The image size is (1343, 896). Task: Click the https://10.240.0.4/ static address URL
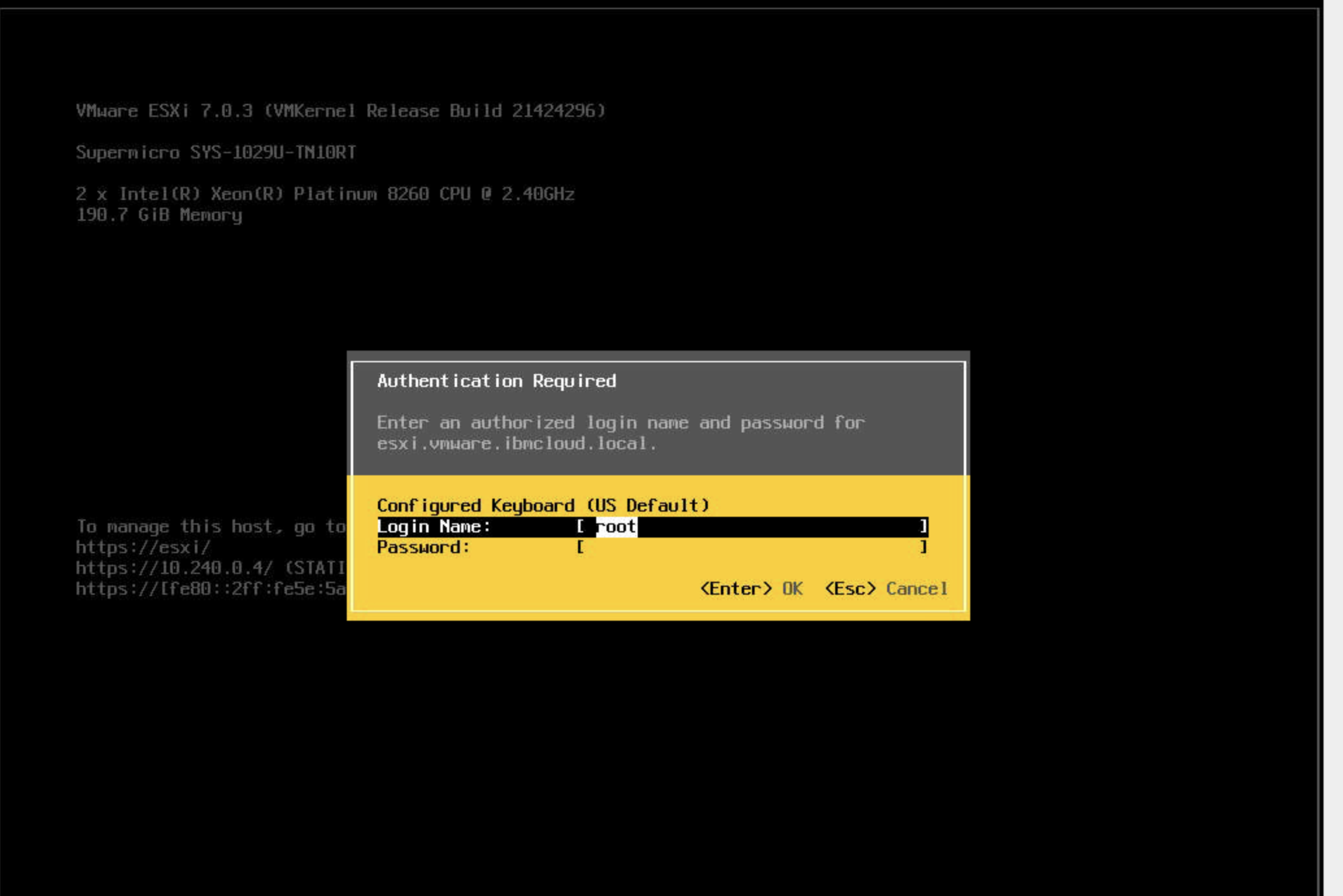coord(174,568)
